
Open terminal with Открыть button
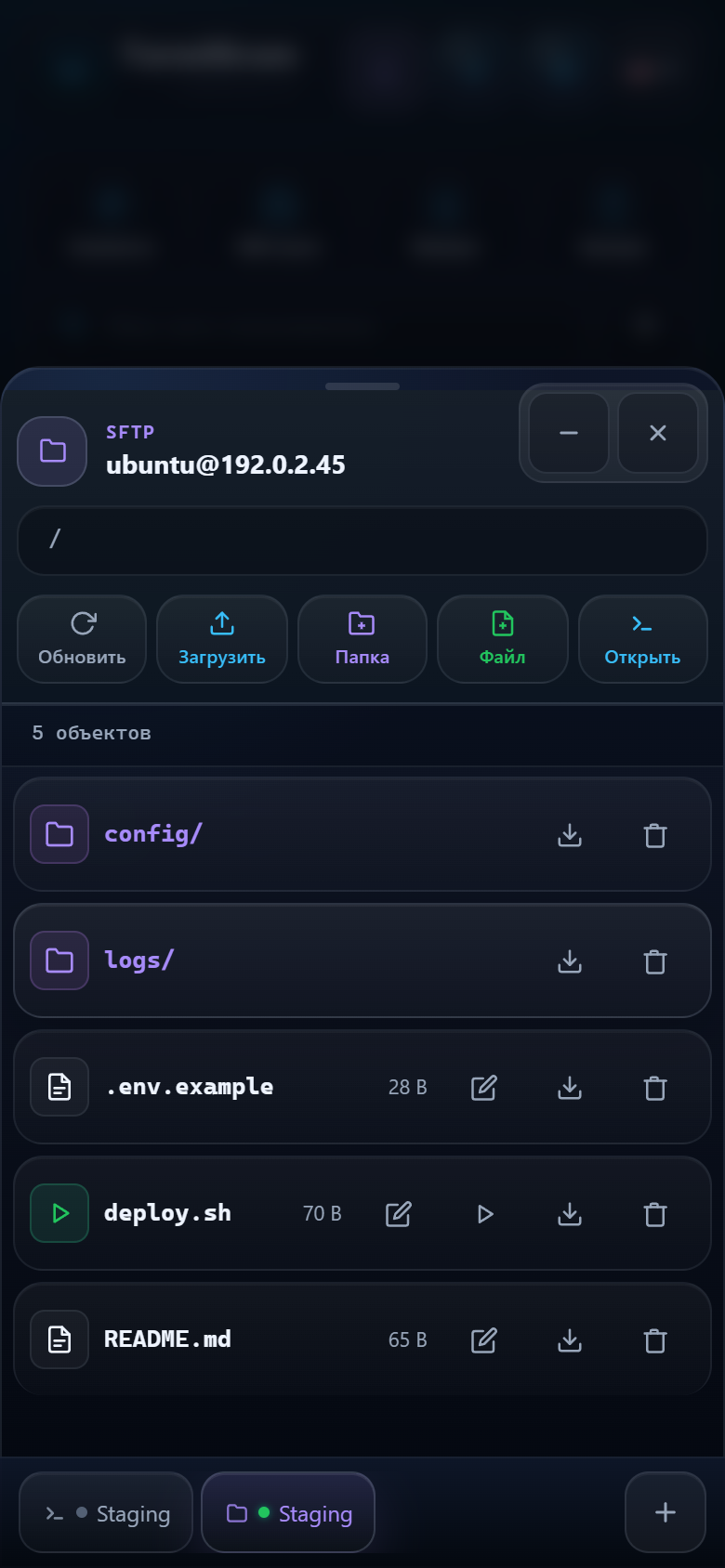pos(643,639)
